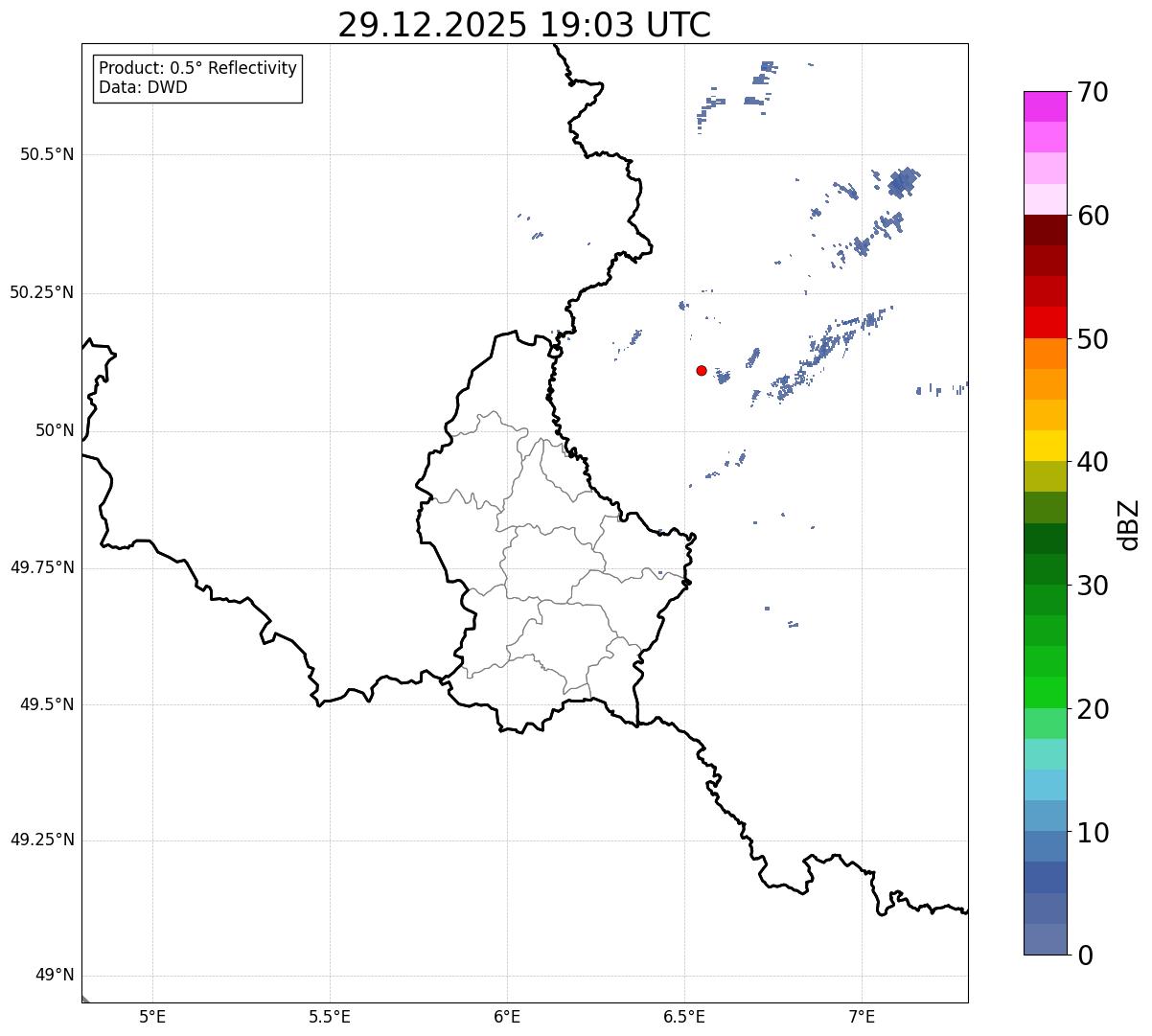
Task: Click the 5.5°E longitude label
Action: tap(330, 1017)
